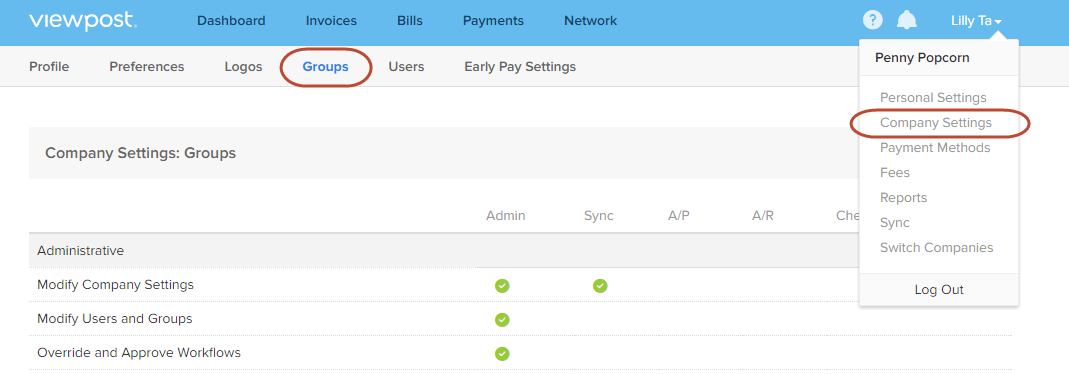This screenshot has height=374, width=1069.
Task: Choose Fees from the user menu
Action: coord(895,173)
